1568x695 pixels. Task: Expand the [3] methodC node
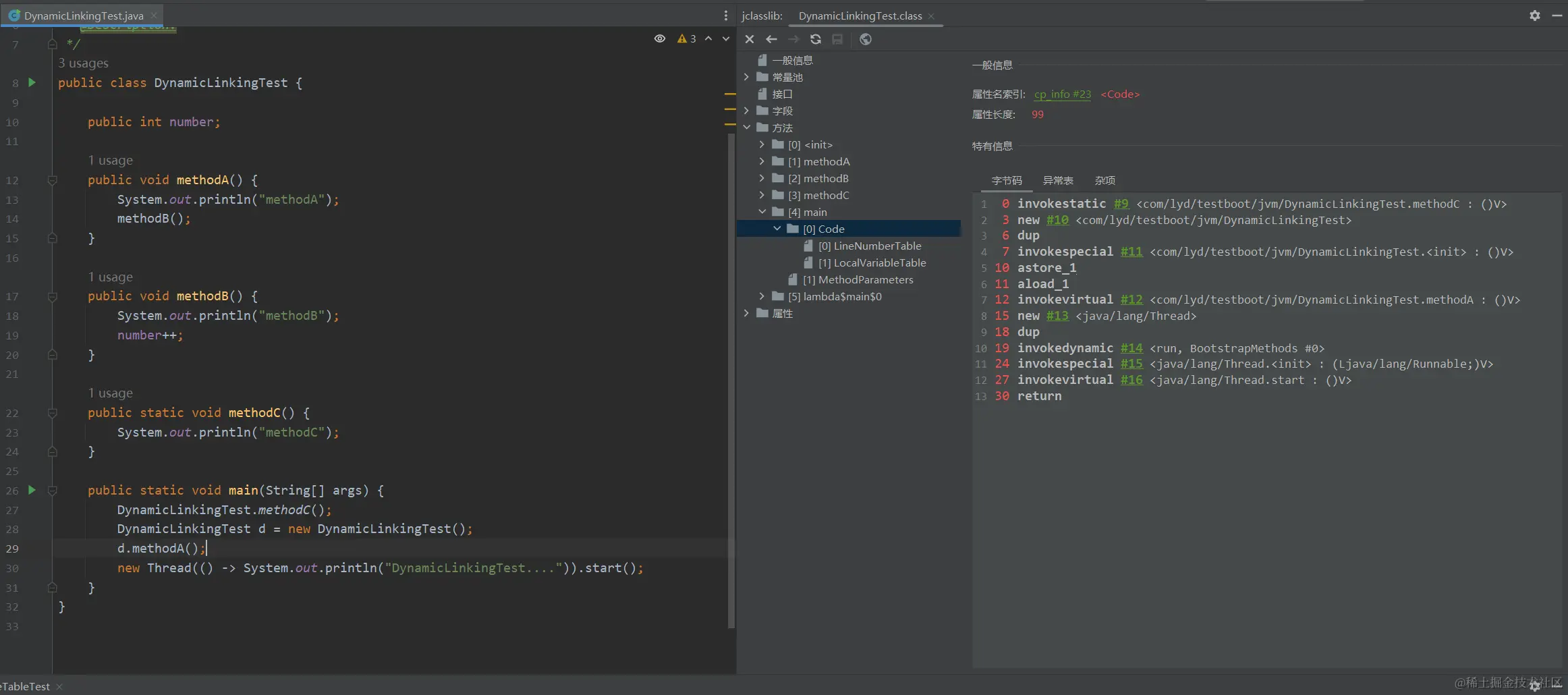pyautogui.click(x=762, y=195)
